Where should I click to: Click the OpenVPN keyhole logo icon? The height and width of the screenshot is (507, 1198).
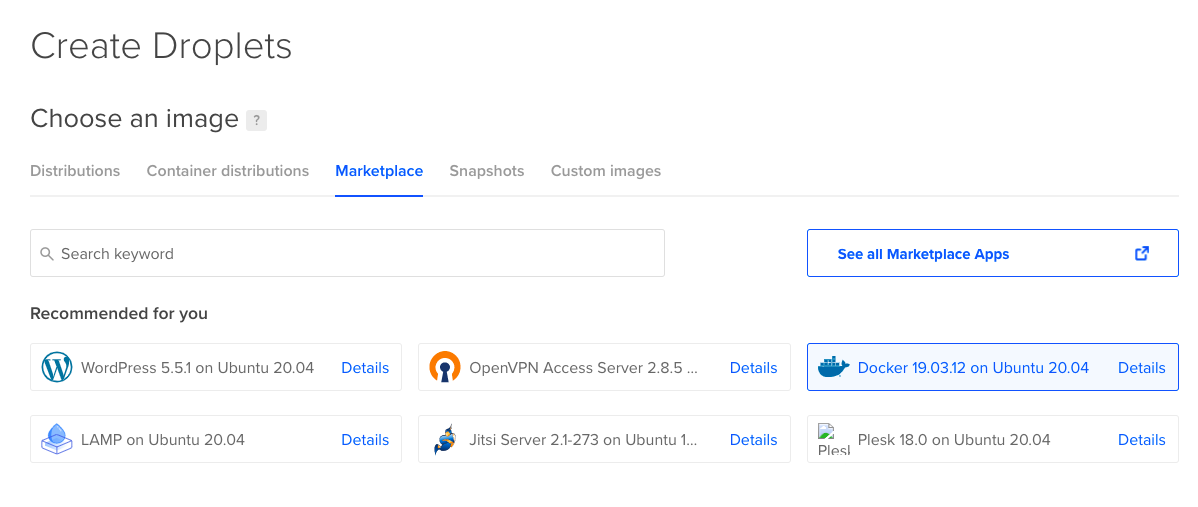click(x=445, y=367)
